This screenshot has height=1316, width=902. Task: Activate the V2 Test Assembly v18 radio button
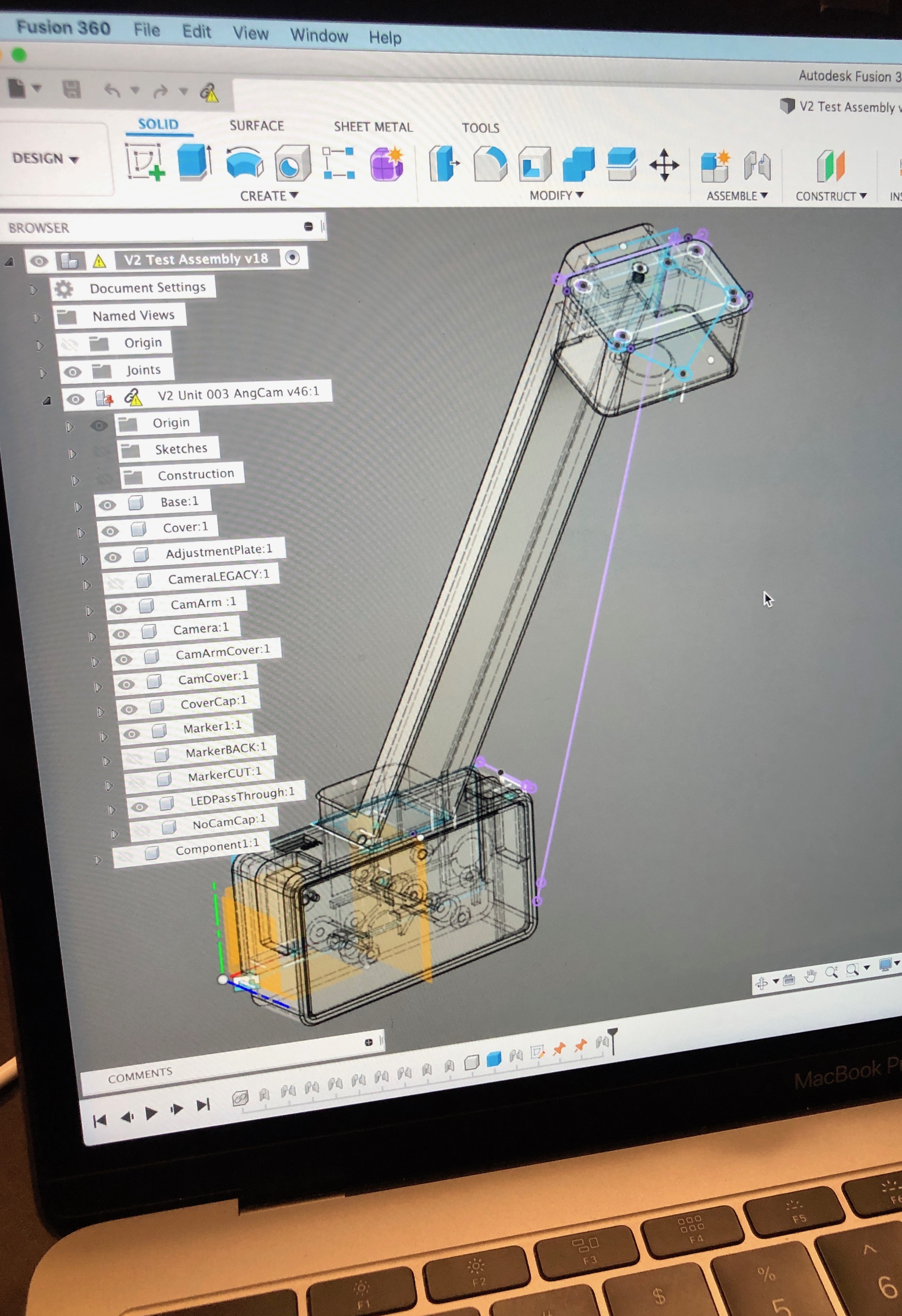click(x=292, y=258)
